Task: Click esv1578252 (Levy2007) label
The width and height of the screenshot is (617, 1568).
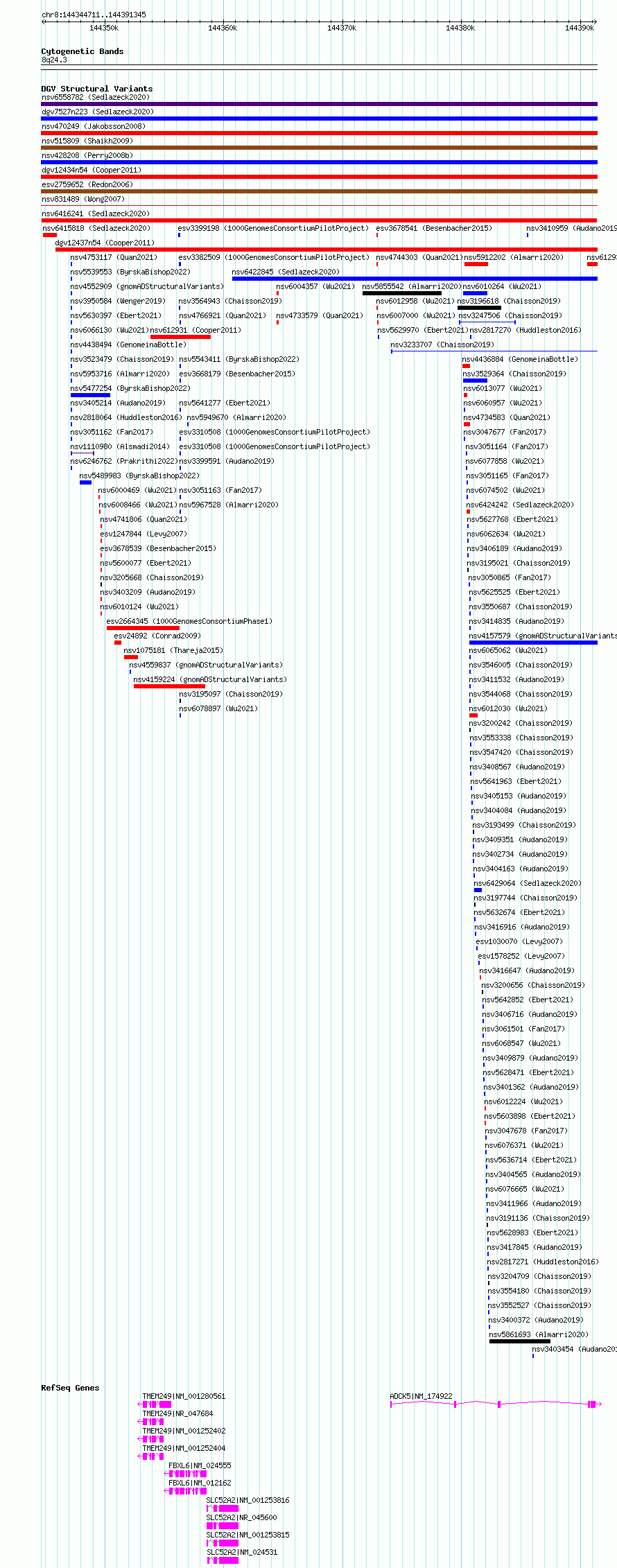Action: (521, 957)
